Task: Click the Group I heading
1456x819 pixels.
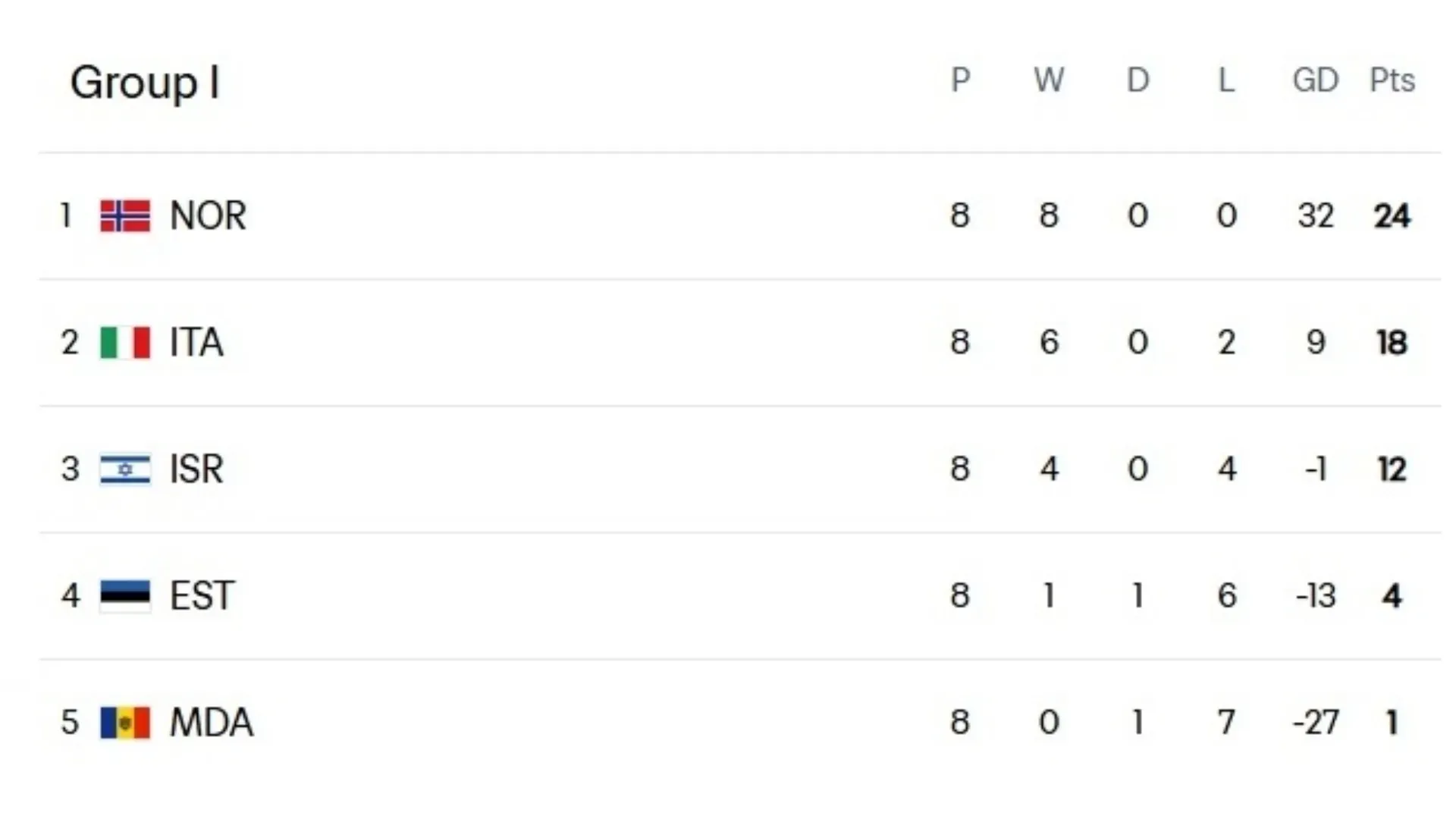Action: [x=145, y=82]
